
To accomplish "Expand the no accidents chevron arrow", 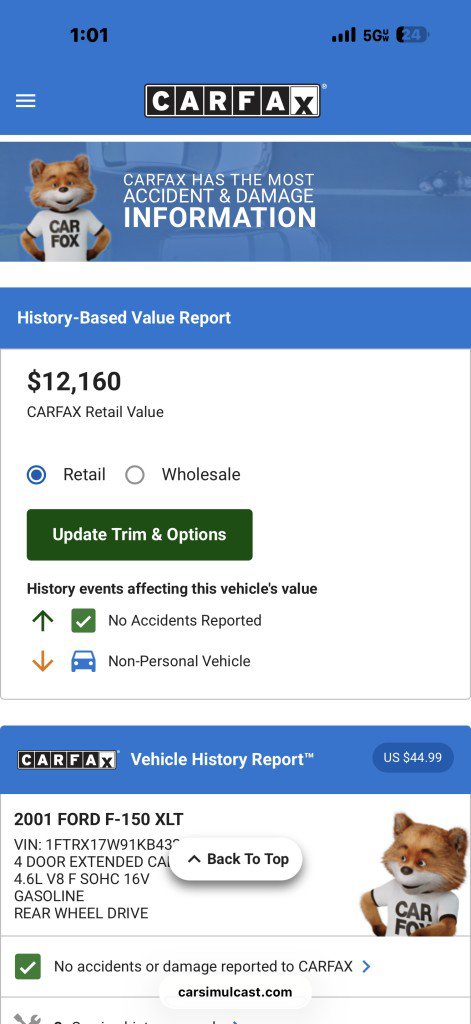I will (x=366, y=966).
